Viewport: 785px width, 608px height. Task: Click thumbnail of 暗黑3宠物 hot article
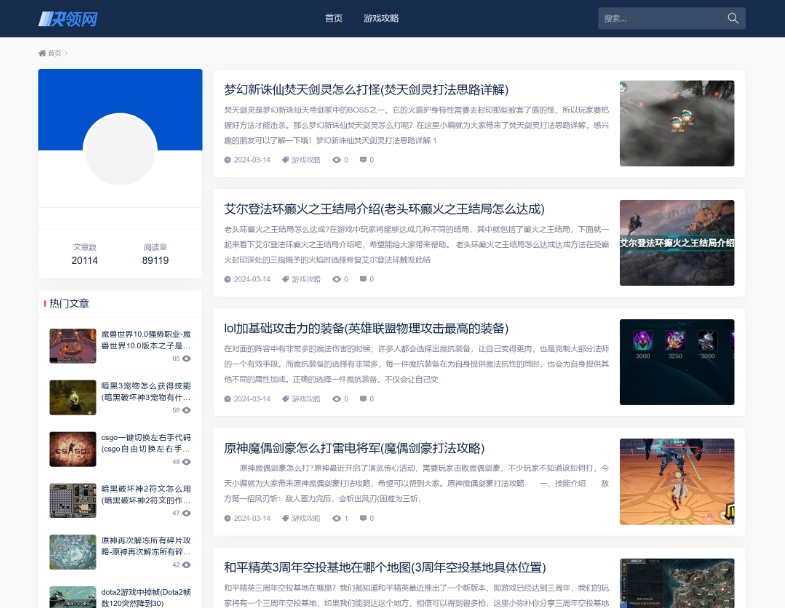coord(73,398)
